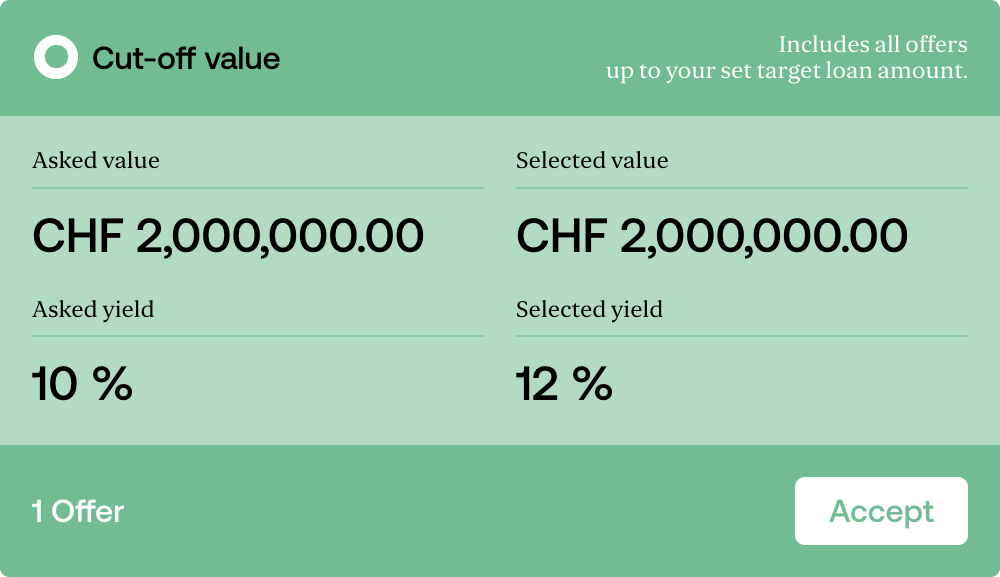Click the asked value amount CHF 2,000,000.00

point(228,236)
